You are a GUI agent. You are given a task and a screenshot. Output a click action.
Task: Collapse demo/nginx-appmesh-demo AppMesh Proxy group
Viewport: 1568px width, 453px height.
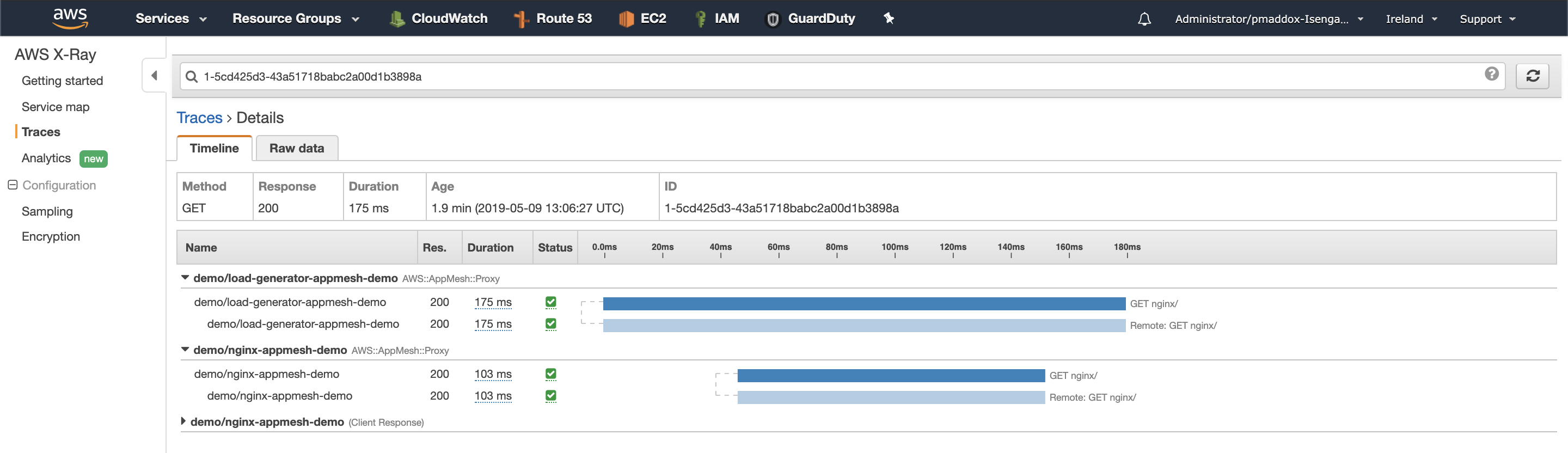tap(185, 350)
